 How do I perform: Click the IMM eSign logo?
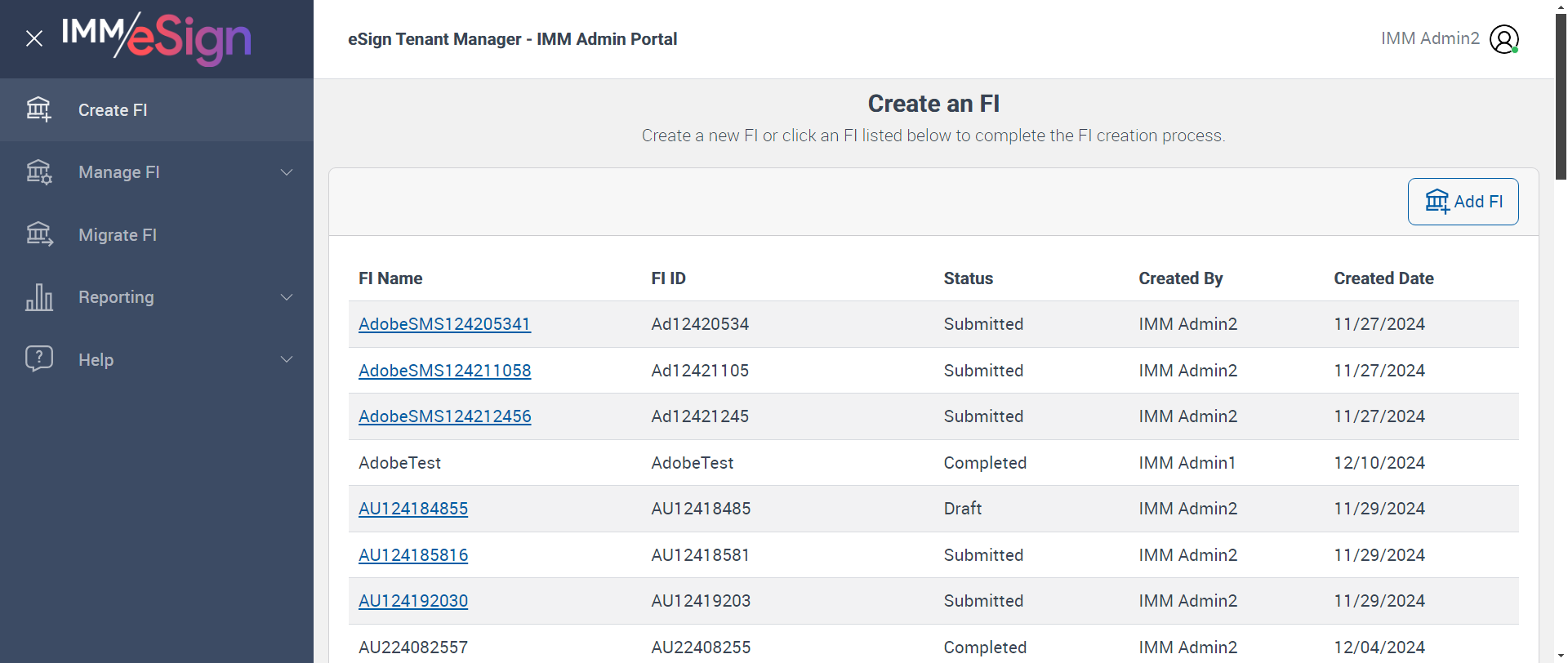[156, 38]
